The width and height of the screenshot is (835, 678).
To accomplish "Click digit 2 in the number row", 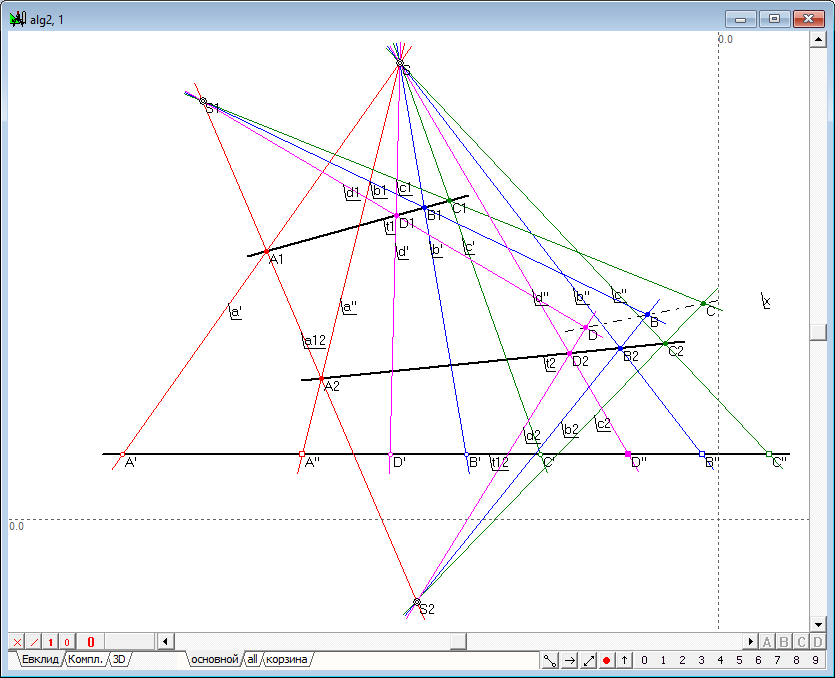I will point(682,660).
